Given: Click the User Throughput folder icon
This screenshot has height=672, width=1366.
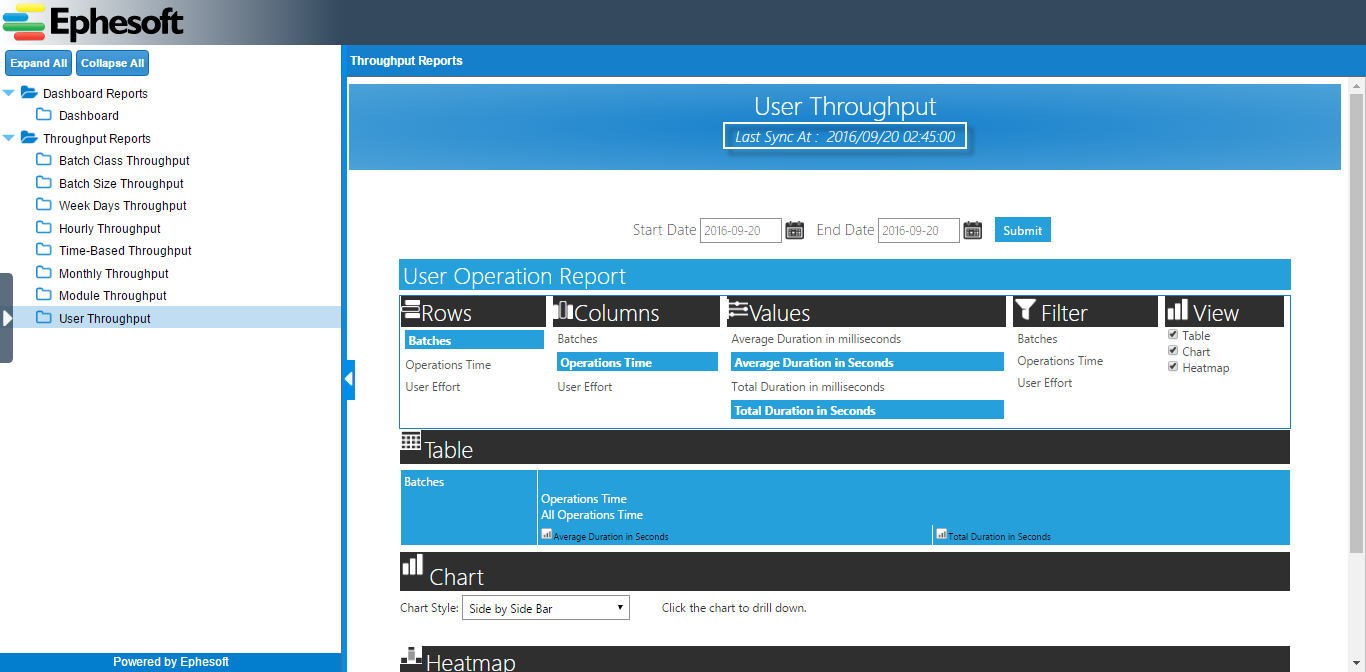Looking at the screenshot, I should pyautogui.click(x=44, y=318).
